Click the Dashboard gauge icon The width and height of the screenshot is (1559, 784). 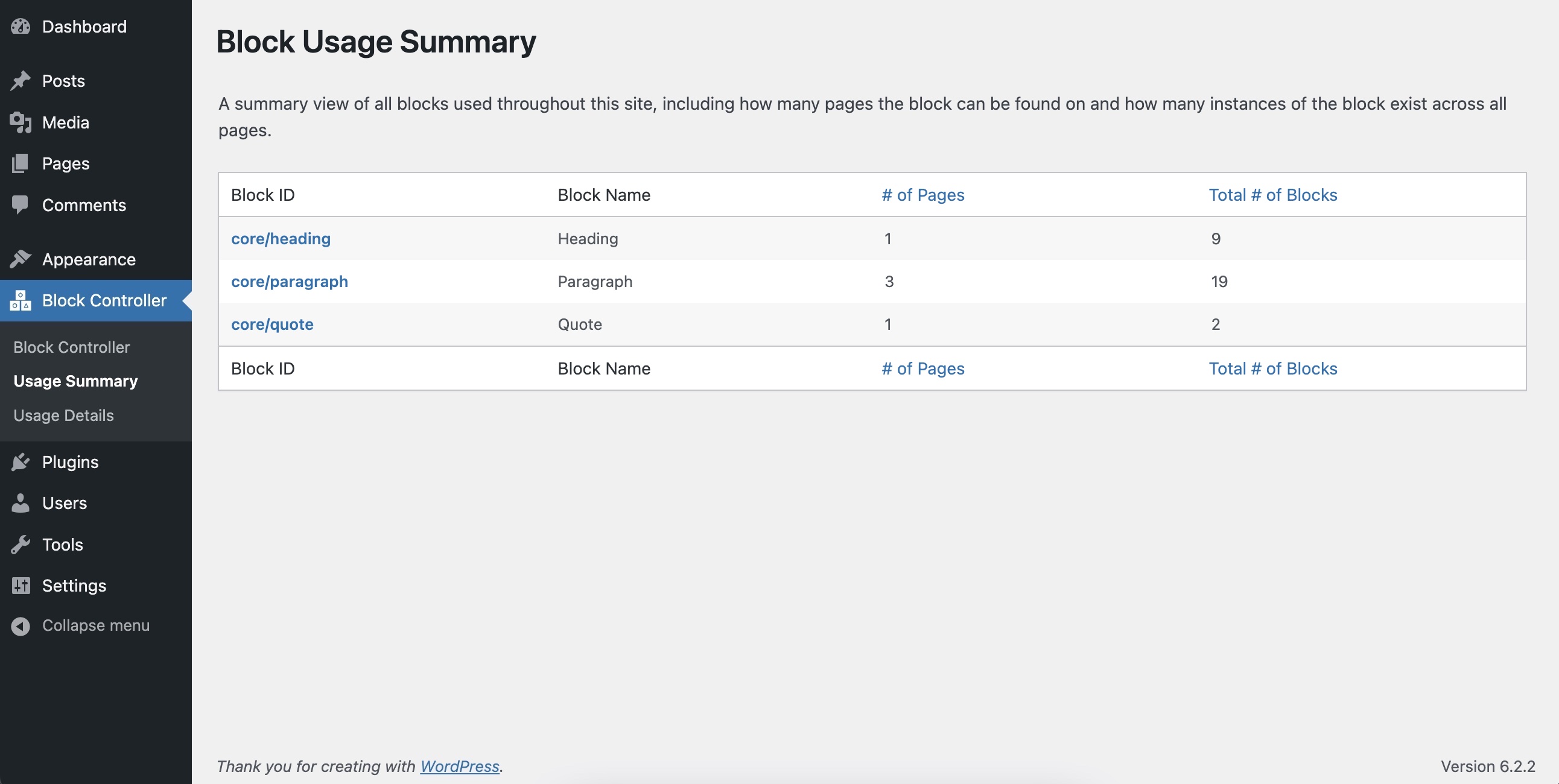tap(21, 27)
